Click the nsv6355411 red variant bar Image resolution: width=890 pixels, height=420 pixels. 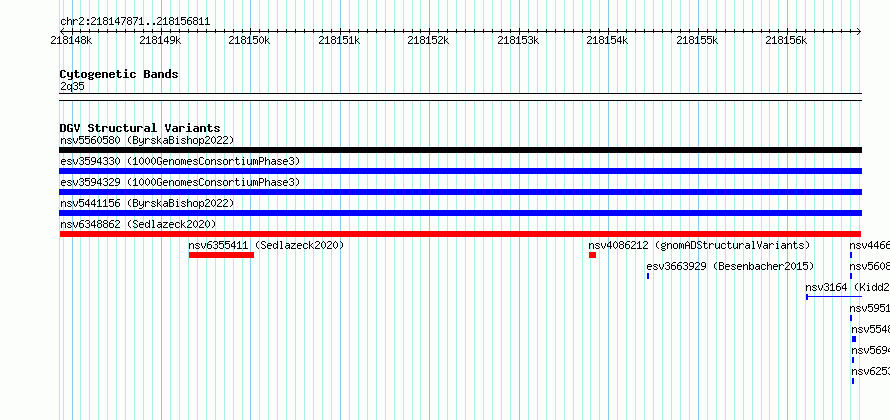(x=221, y=255)
